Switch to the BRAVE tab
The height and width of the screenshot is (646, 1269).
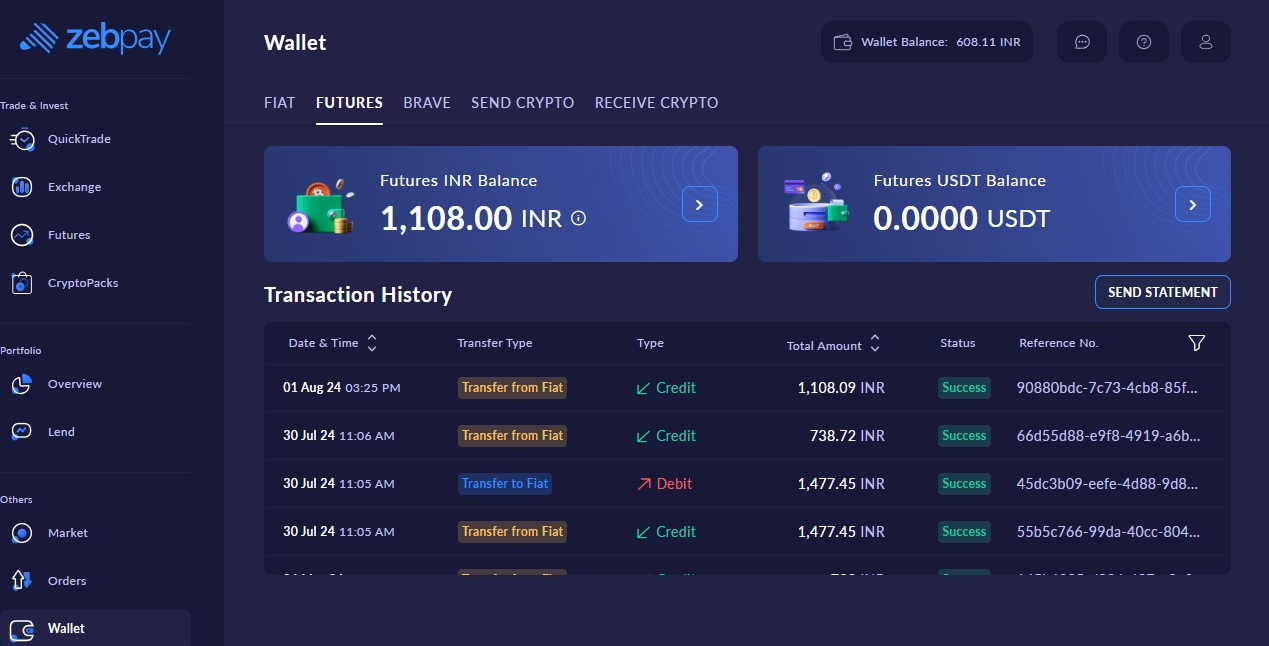(427, 103)
